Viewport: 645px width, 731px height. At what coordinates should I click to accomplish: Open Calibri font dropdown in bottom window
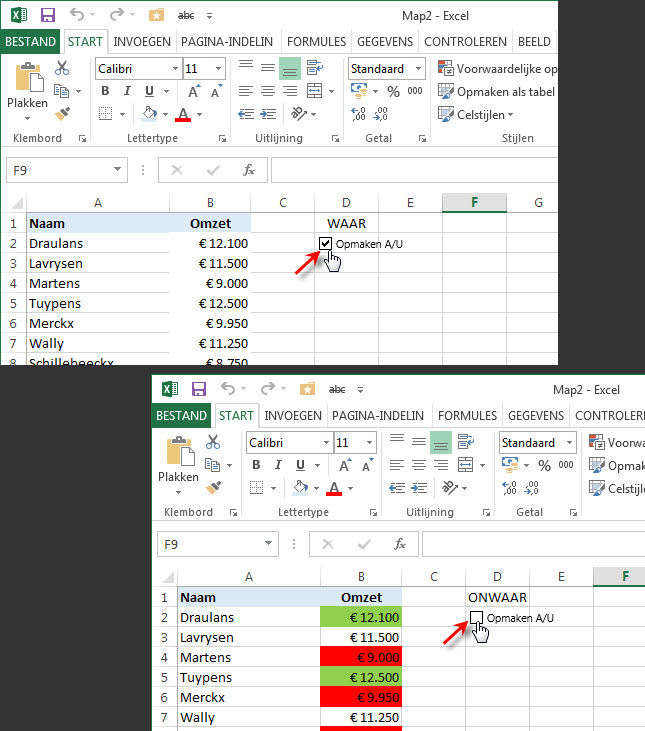[x=326, y=442]
